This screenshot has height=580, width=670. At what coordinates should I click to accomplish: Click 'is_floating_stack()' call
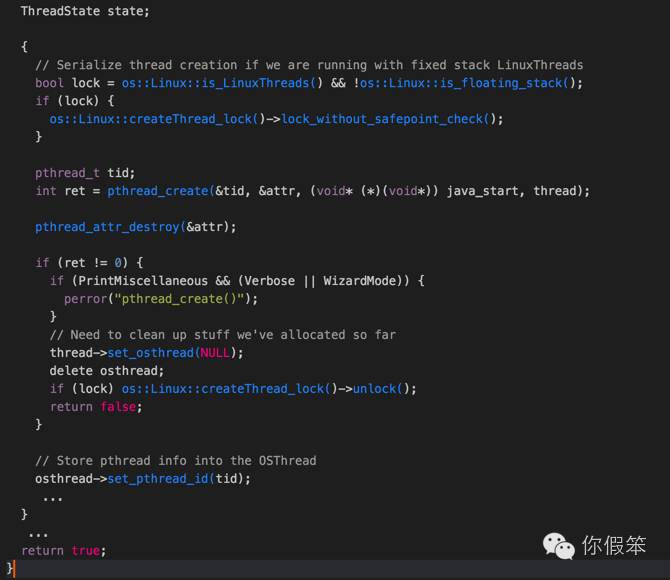507,83
